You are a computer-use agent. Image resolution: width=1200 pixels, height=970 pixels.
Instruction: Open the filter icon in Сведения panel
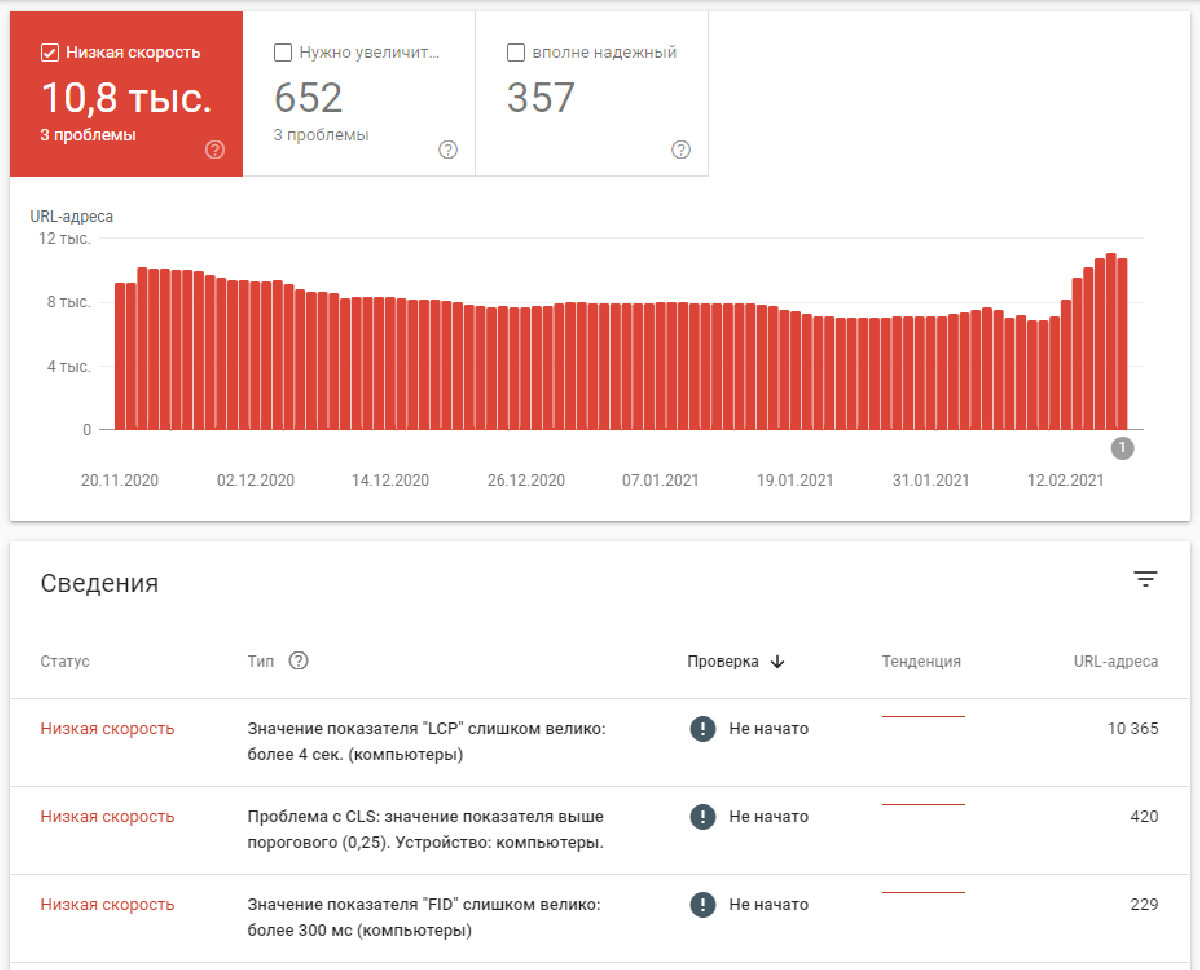coord(1145,579)
